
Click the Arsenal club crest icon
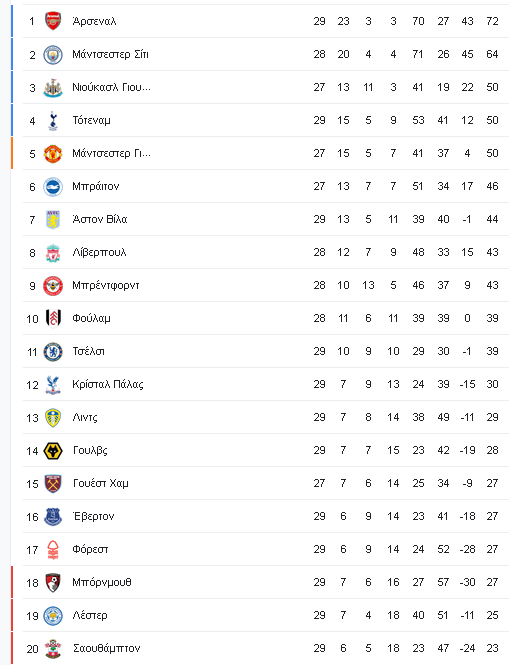(53, 21)
